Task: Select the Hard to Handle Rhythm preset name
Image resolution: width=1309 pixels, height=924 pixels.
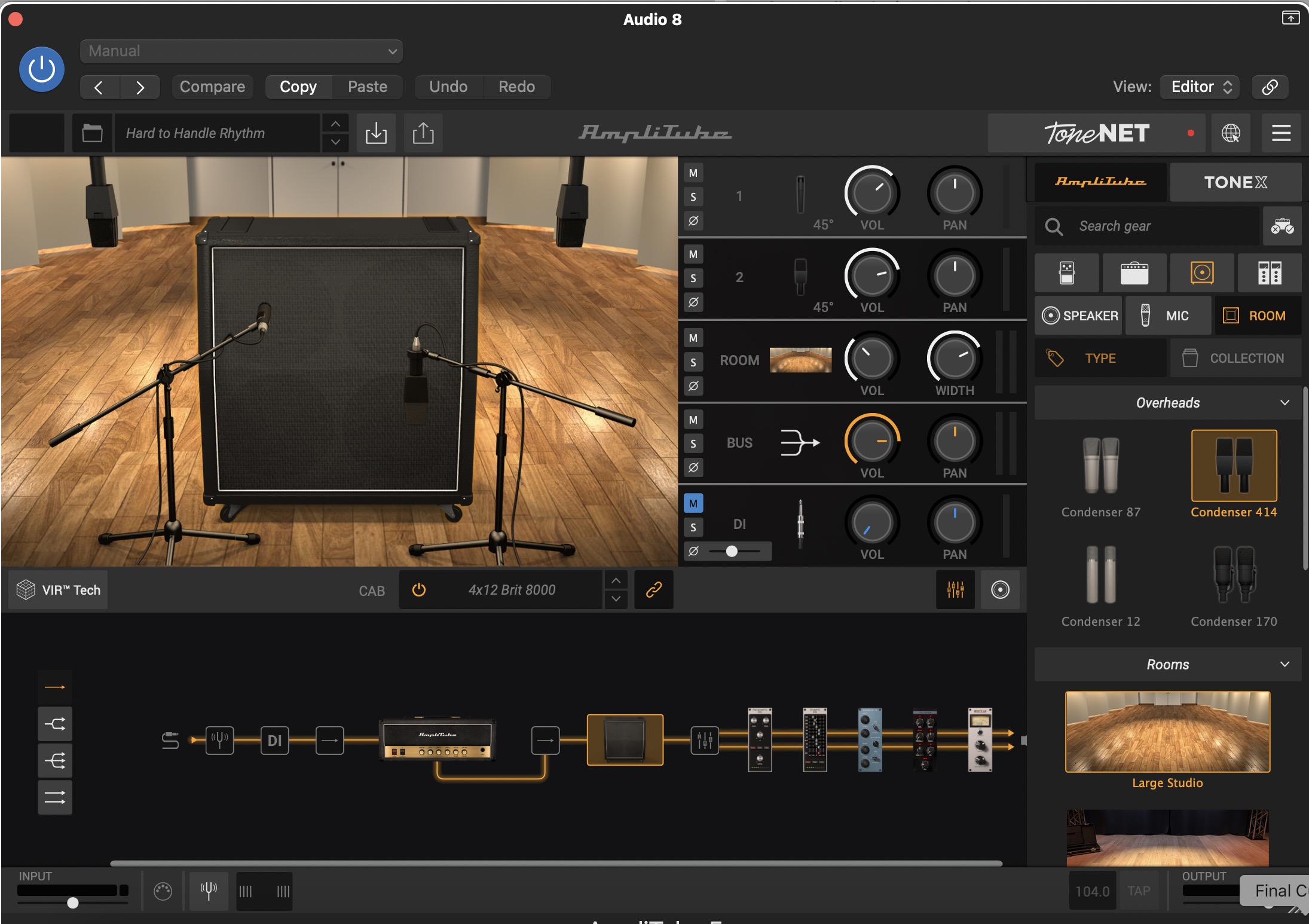Action: click(217, 133)
